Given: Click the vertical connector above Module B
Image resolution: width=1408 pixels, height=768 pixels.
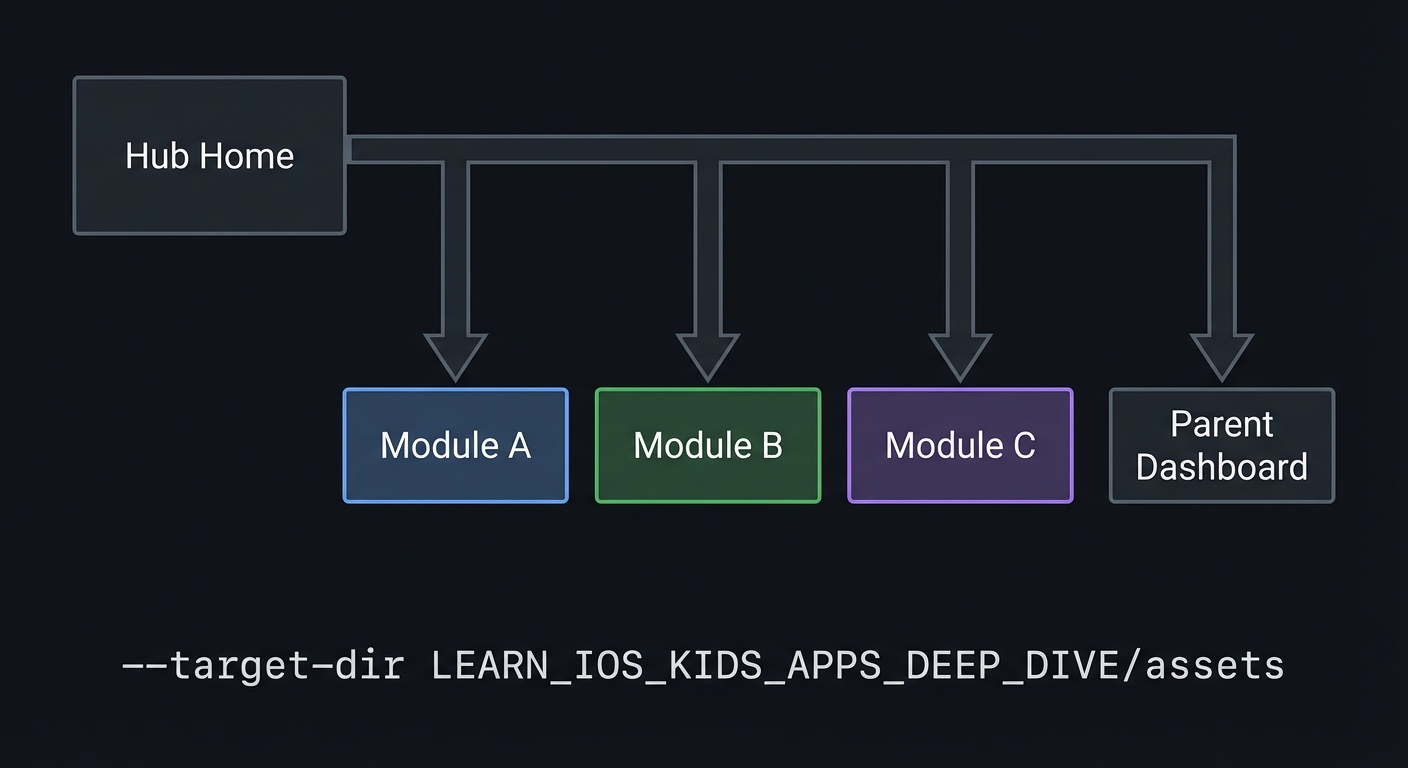Looking at the screenshot, I should tap(707, 250).
